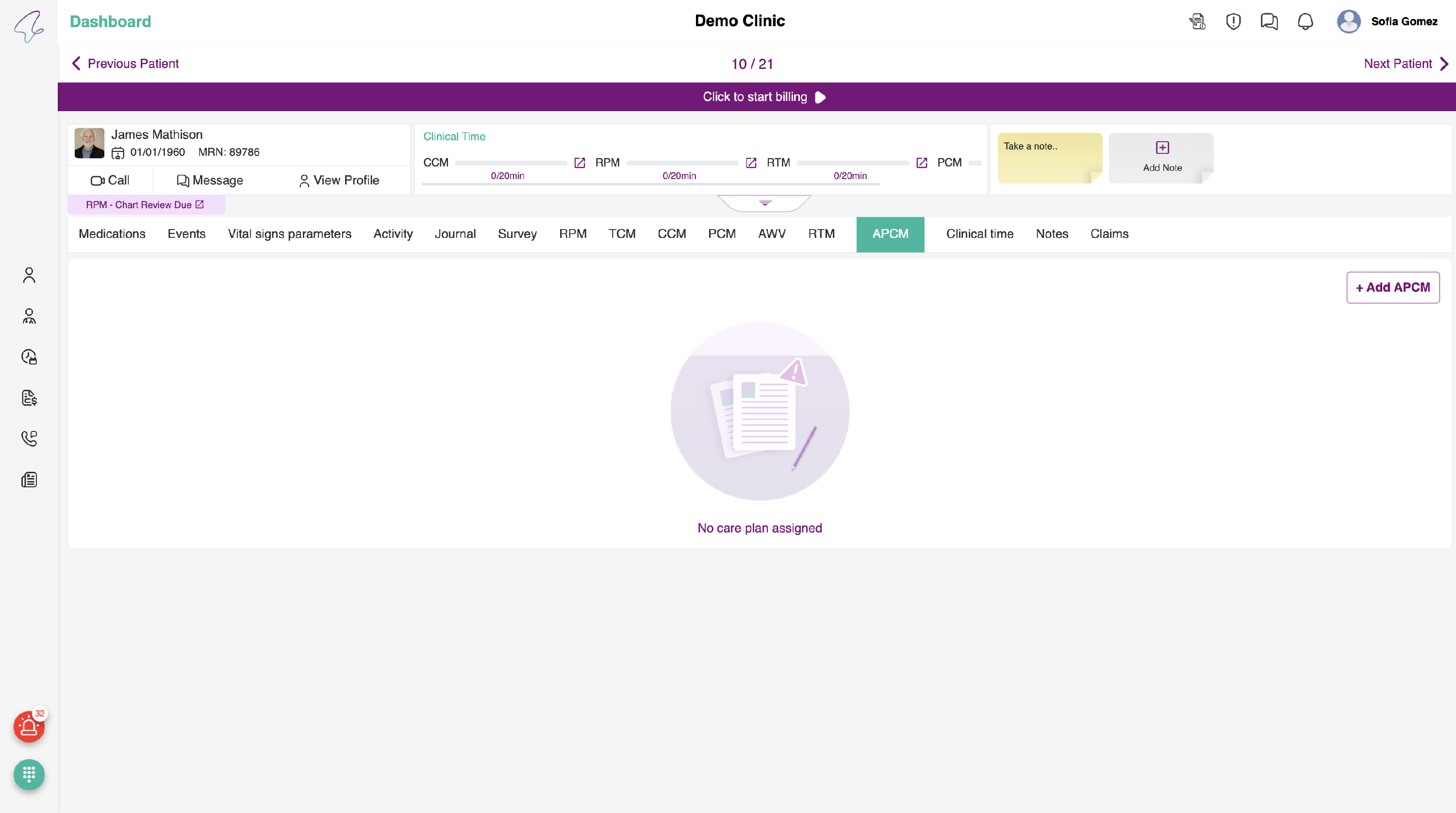Click the red alarm alerts icon
This screenshot has width=1456, height=813.
pos(29,727)
